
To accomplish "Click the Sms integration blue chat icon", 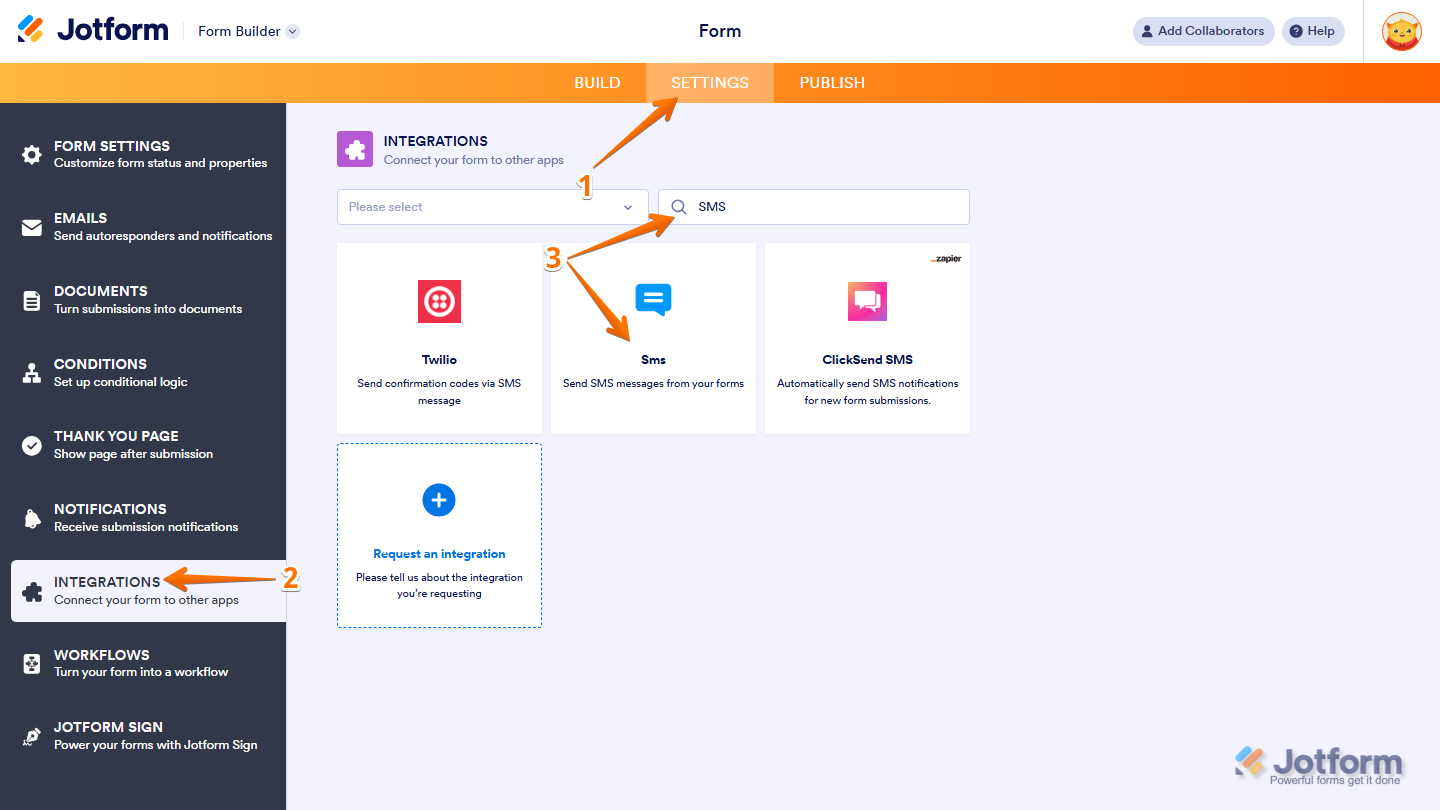I will (653, 301).
